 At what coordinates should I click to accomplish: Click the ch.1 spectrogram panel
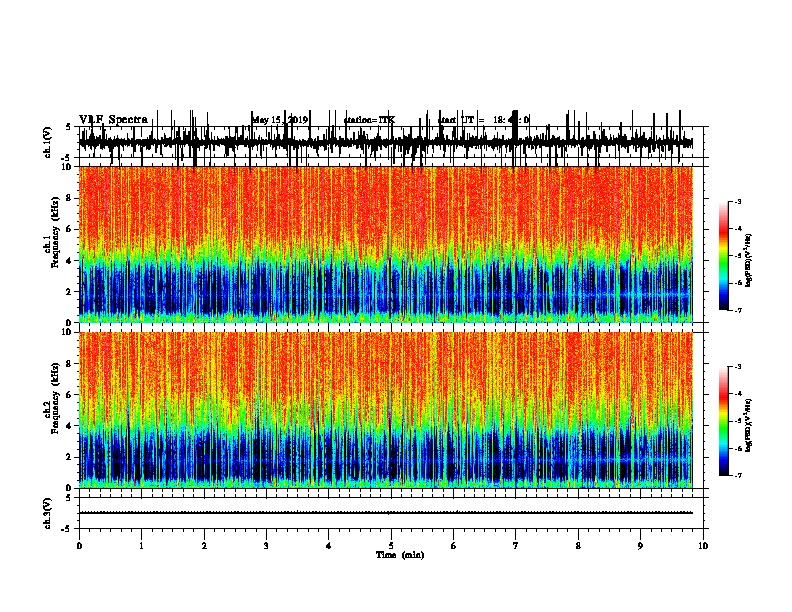(386, 244)
